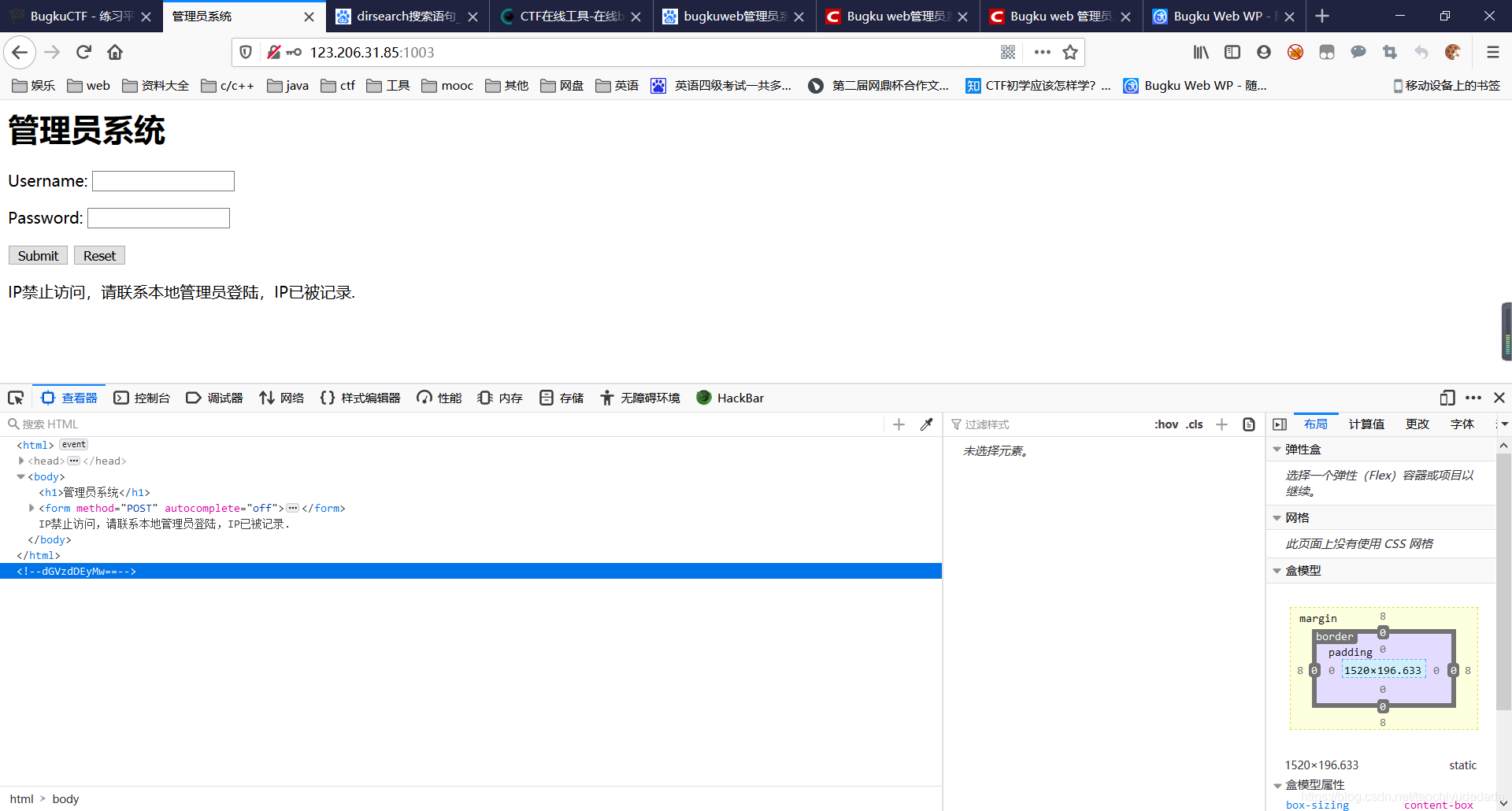Open the 查看器 inspector tab

[x=69, y=398]
